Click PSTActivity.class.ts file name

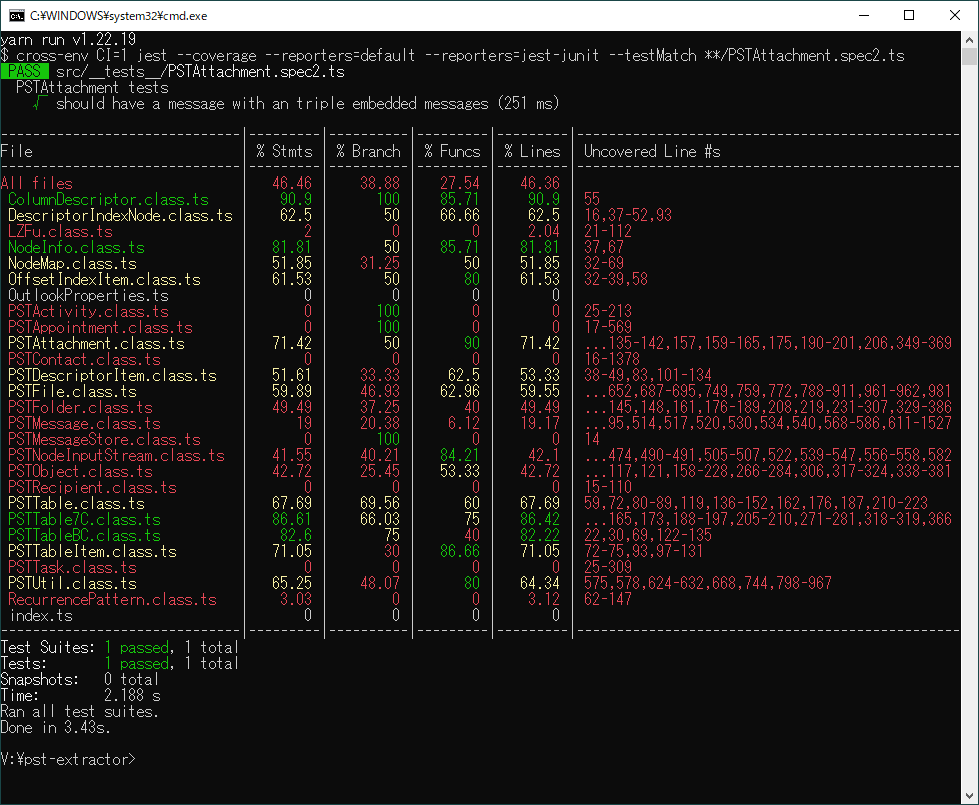click(x=88, y=312)
